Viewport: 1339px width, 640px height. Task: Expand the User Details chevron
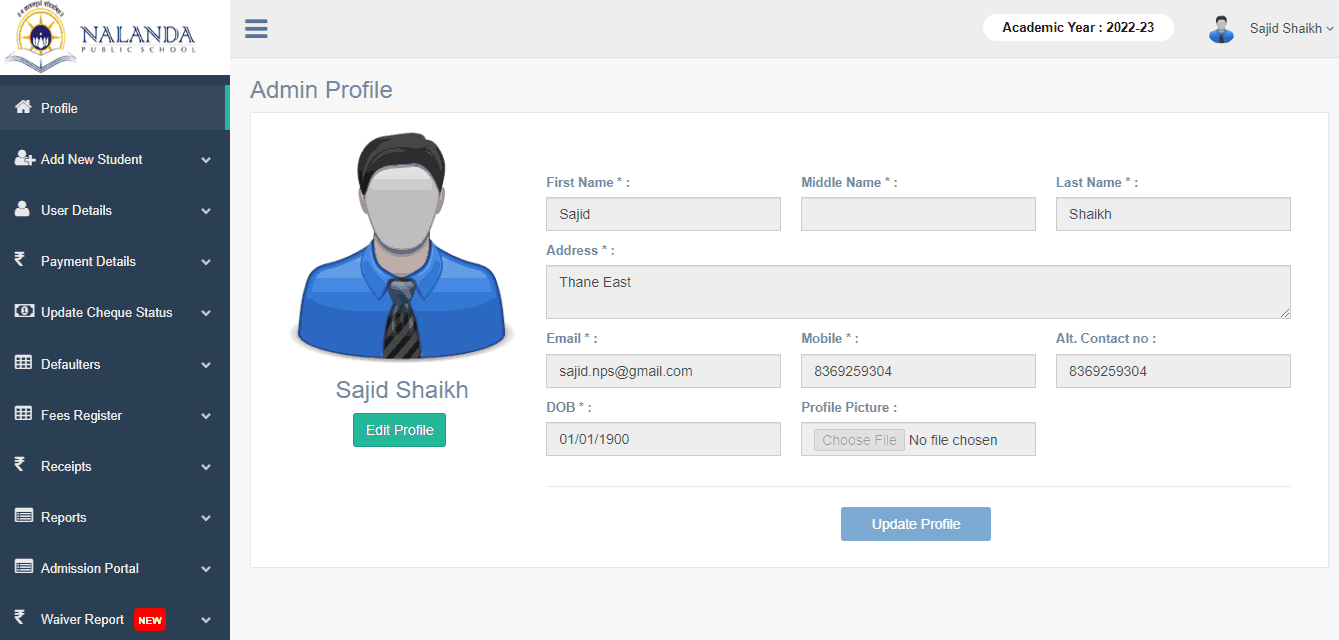[x=206, y=211]
